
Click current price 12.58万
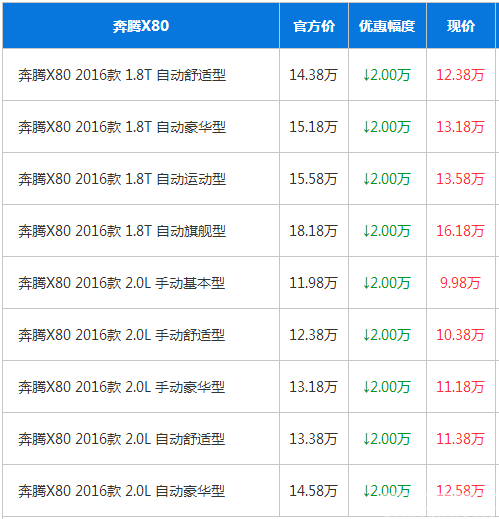(x=460, y=491)
